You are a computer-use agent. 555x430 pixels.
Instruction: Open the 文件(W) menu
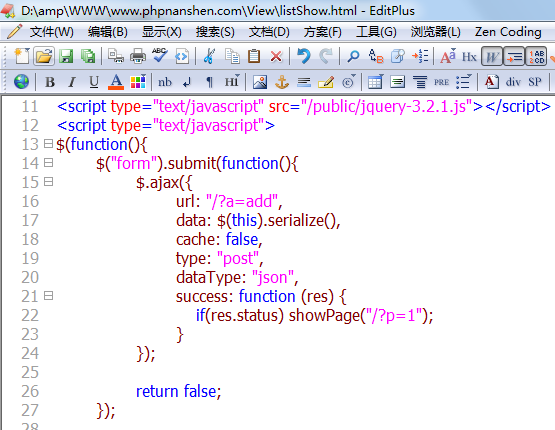point(51,32)
